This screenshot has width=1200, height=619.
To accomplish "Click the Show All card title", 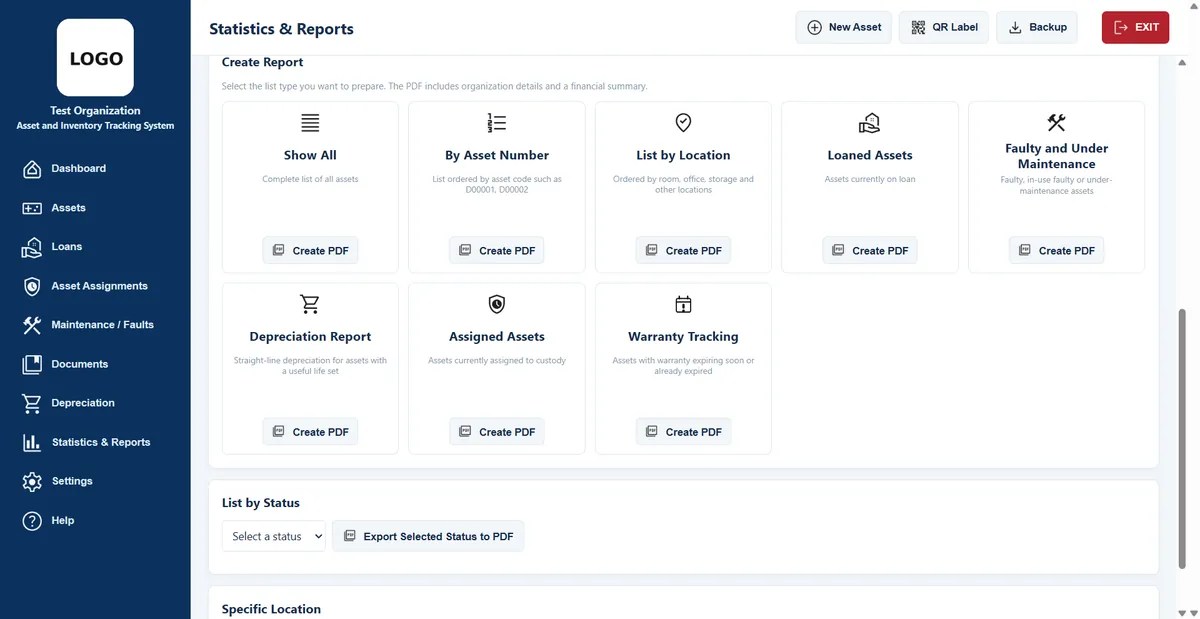I will (x=310, y=155).
